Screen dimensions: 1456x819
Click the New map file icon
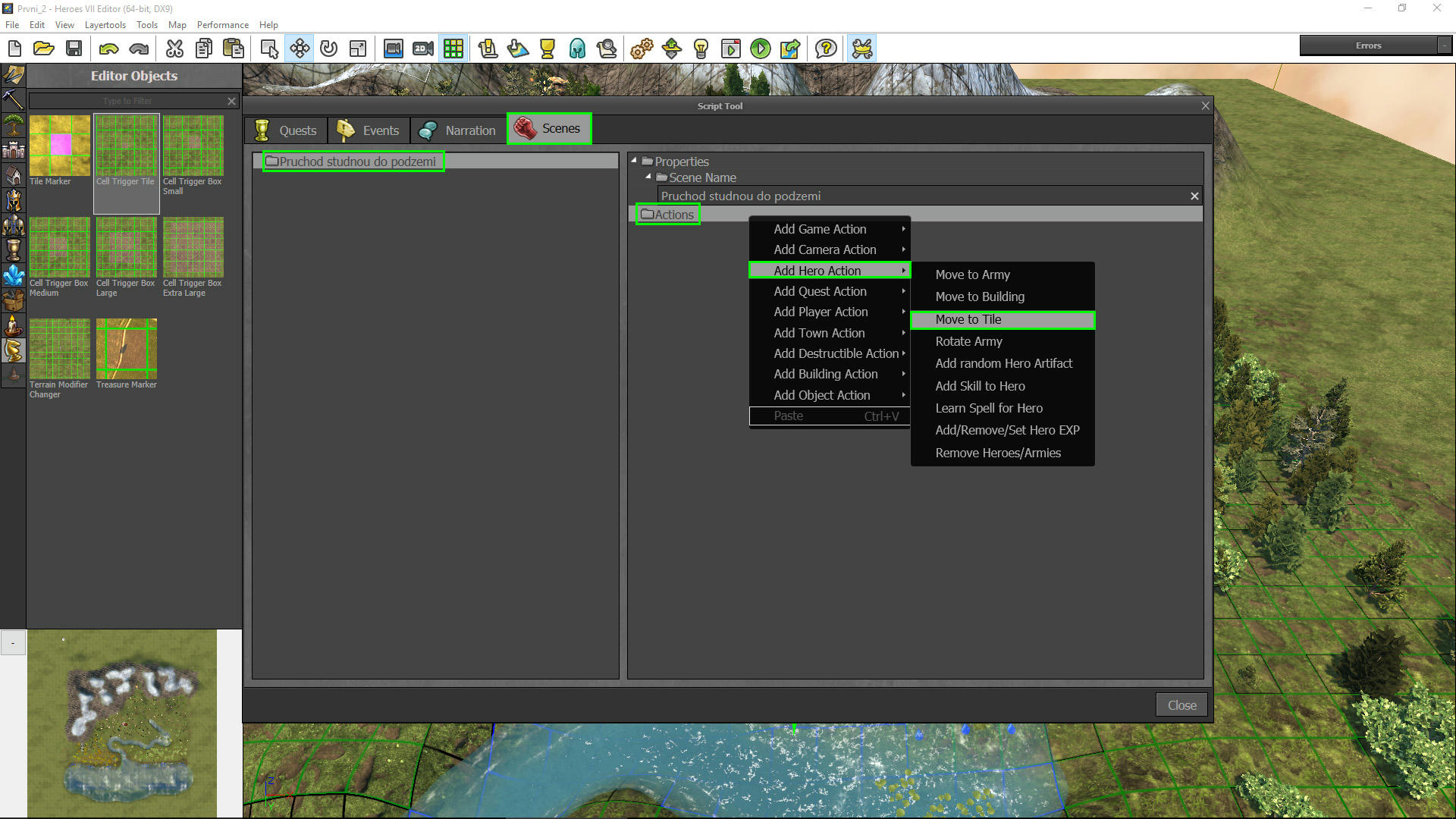[x=14, y=49]
